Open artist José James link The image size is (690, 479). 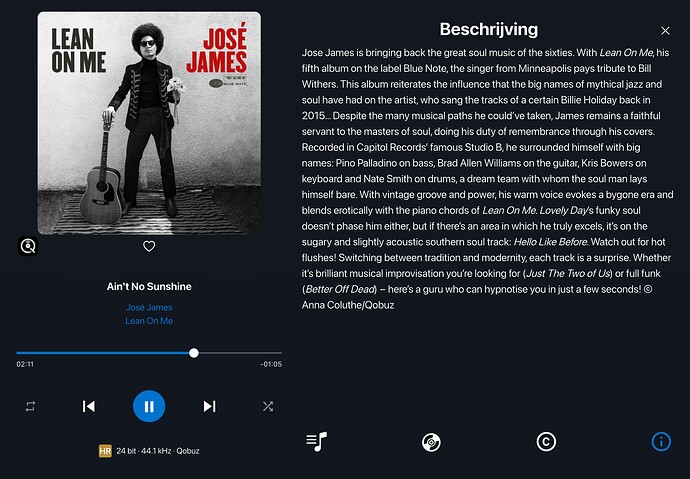(149, 307)
